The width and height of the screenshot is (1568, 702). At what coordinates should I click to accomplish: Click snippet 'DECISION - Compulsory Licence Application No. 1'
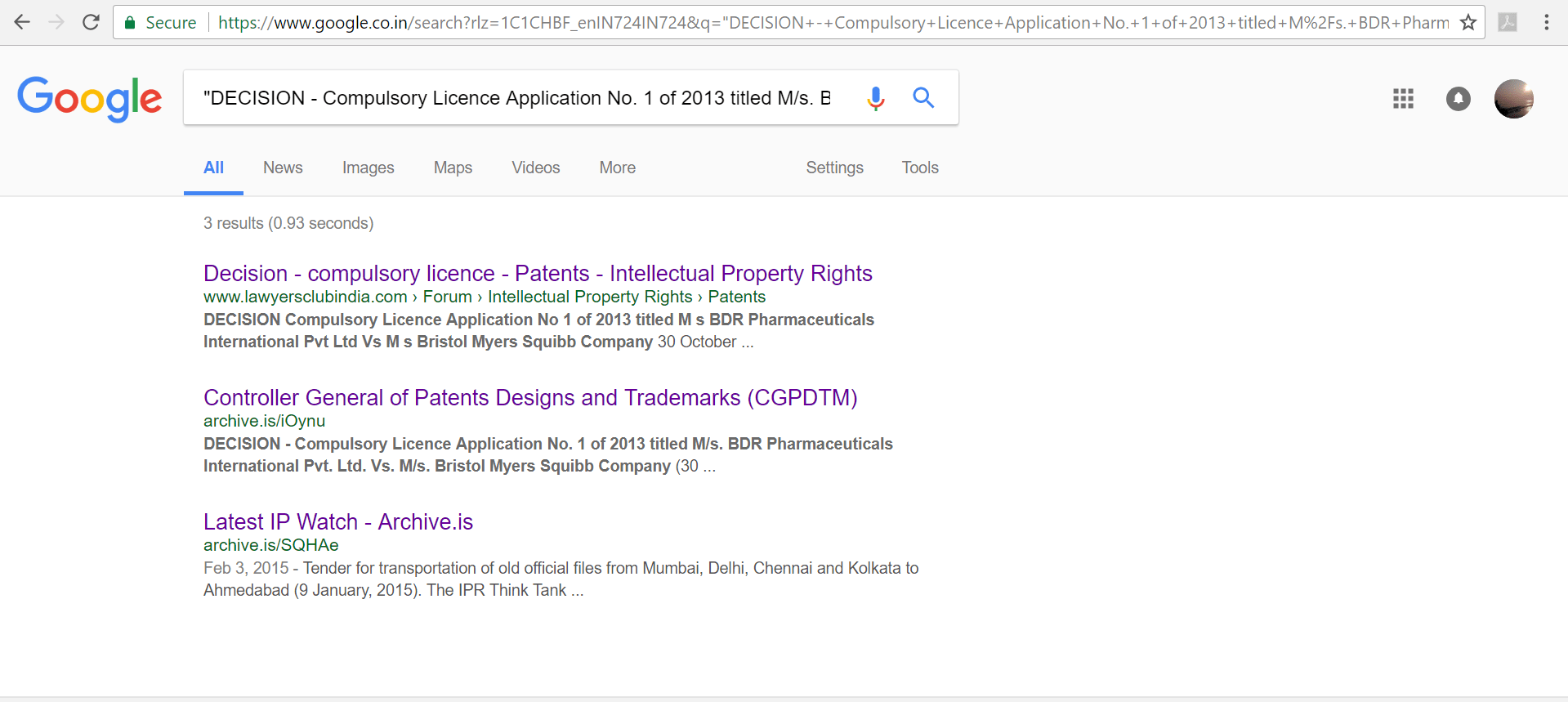[547, 454]
